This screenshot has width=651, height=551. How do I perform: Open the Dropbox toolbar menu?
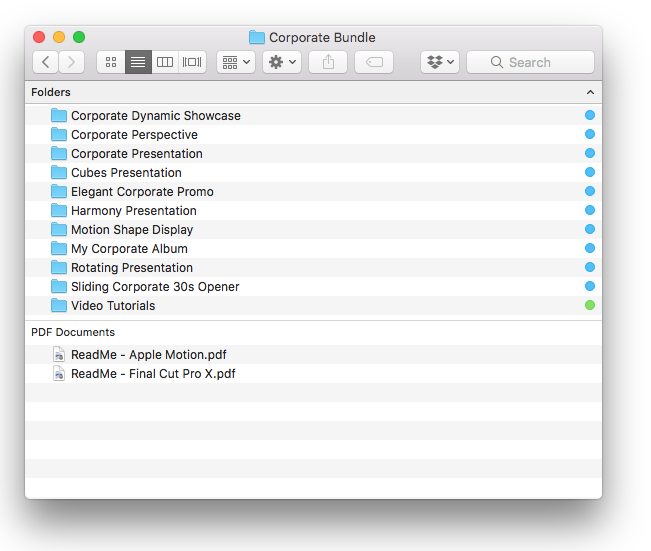point(440,62)
